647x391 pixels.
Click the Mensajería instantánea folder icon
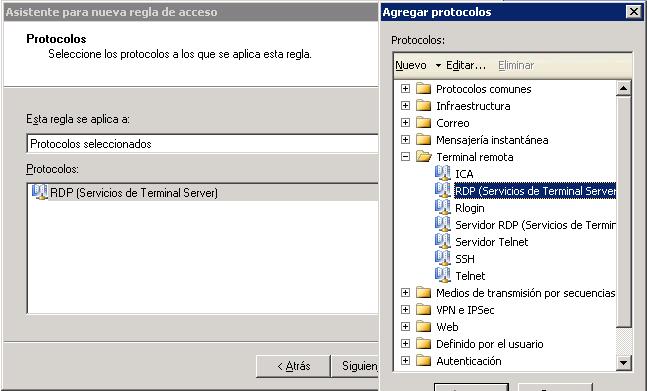(423, 139)
